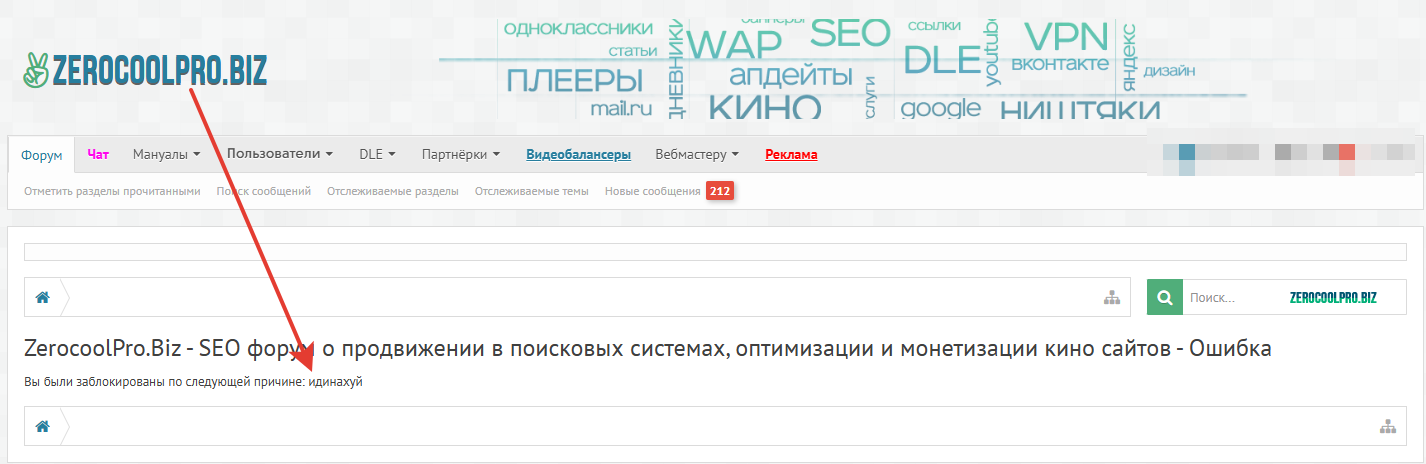Open the Поиск сообщений link
This screenshot has width=1426, height=464.
(x=263, y=191)
